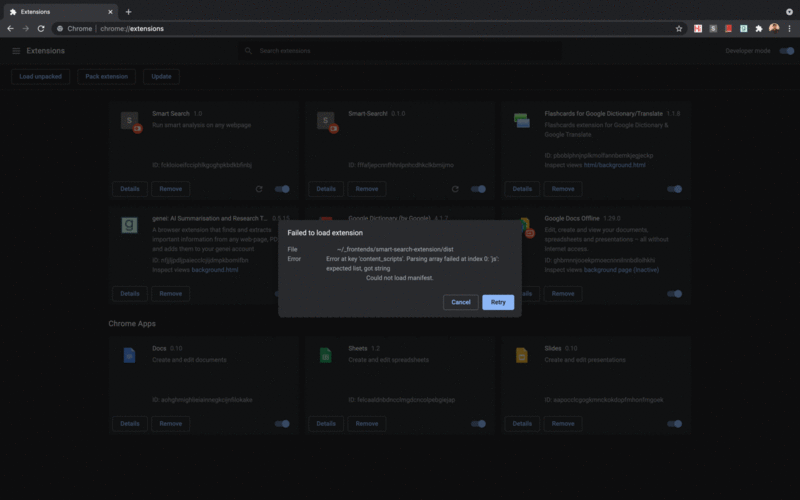Image resolution: width=800 pixels, height=500 pixels.
Task: Remove the Smart-Search! 0.1.0 extension
Action: click(x=366, y=189)
